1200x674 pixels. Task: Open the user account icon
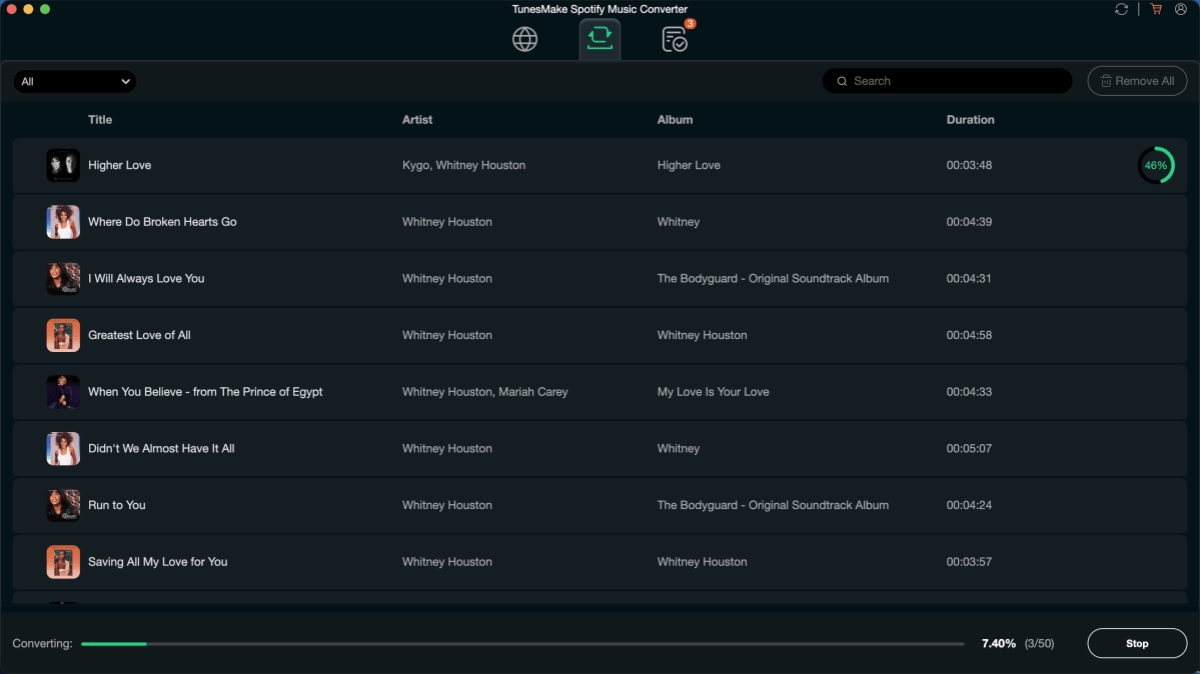[1182, 9]
